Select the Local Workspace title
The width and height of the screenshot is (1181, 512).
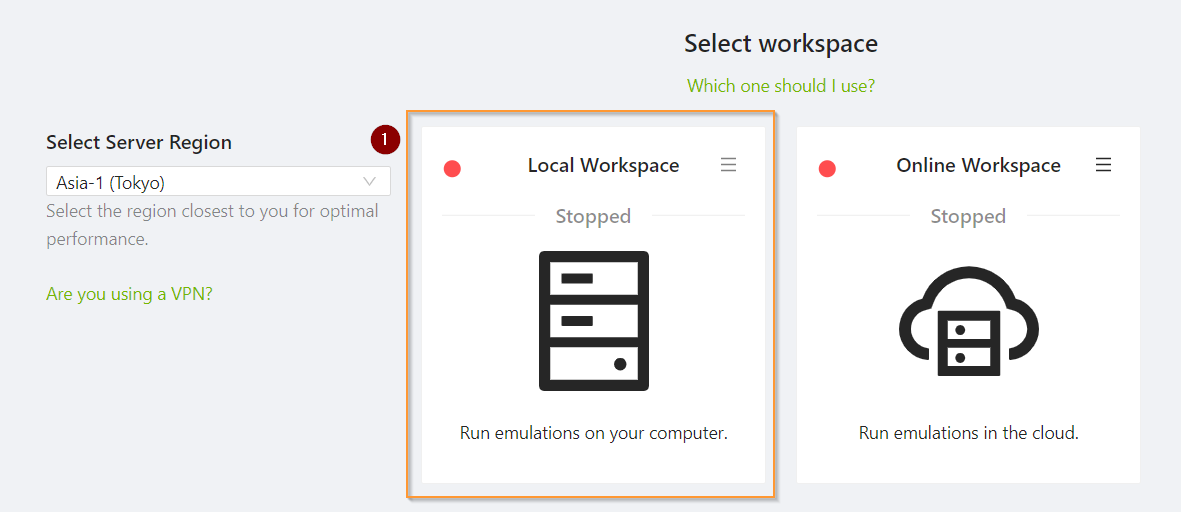pos(603,165)
